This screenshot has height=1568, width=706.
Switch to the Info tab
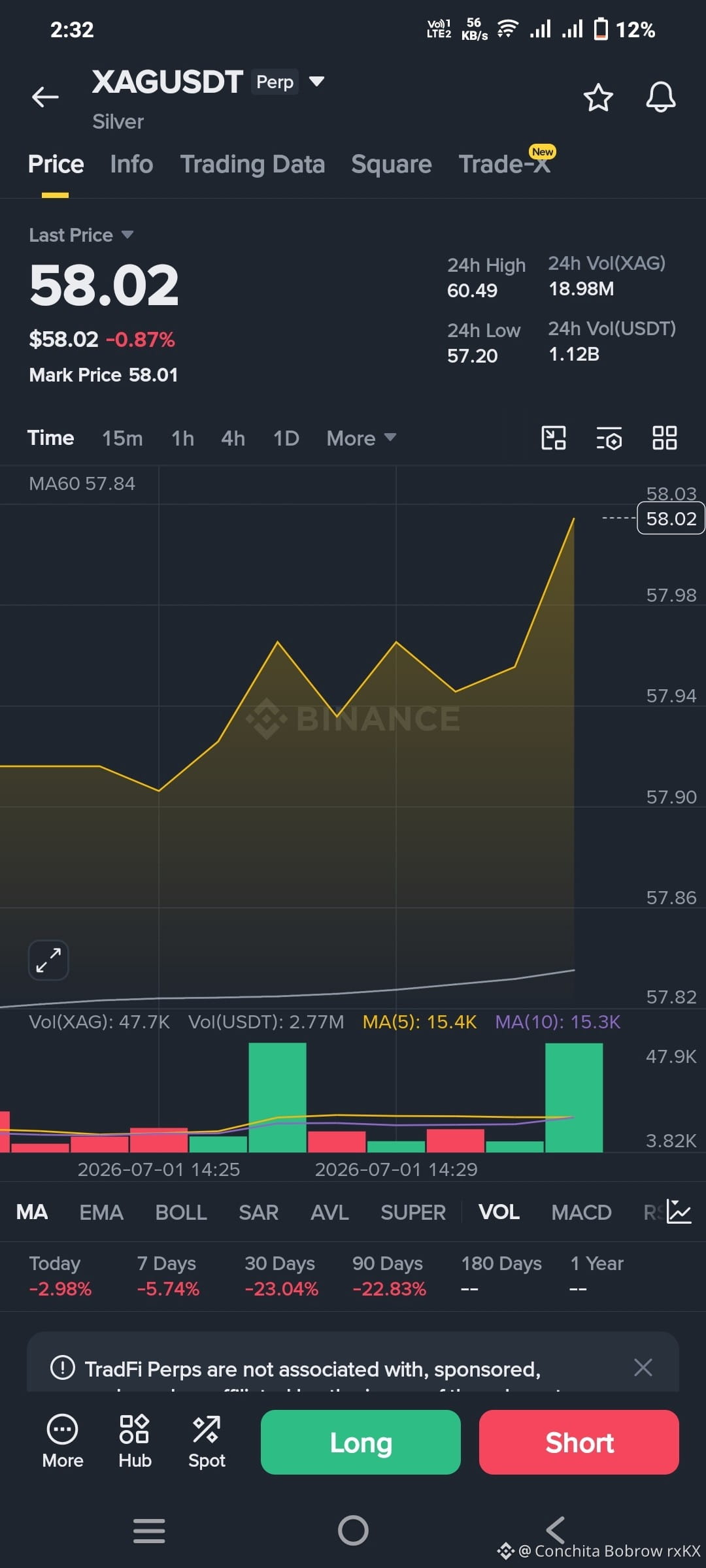tap(131, 164)
